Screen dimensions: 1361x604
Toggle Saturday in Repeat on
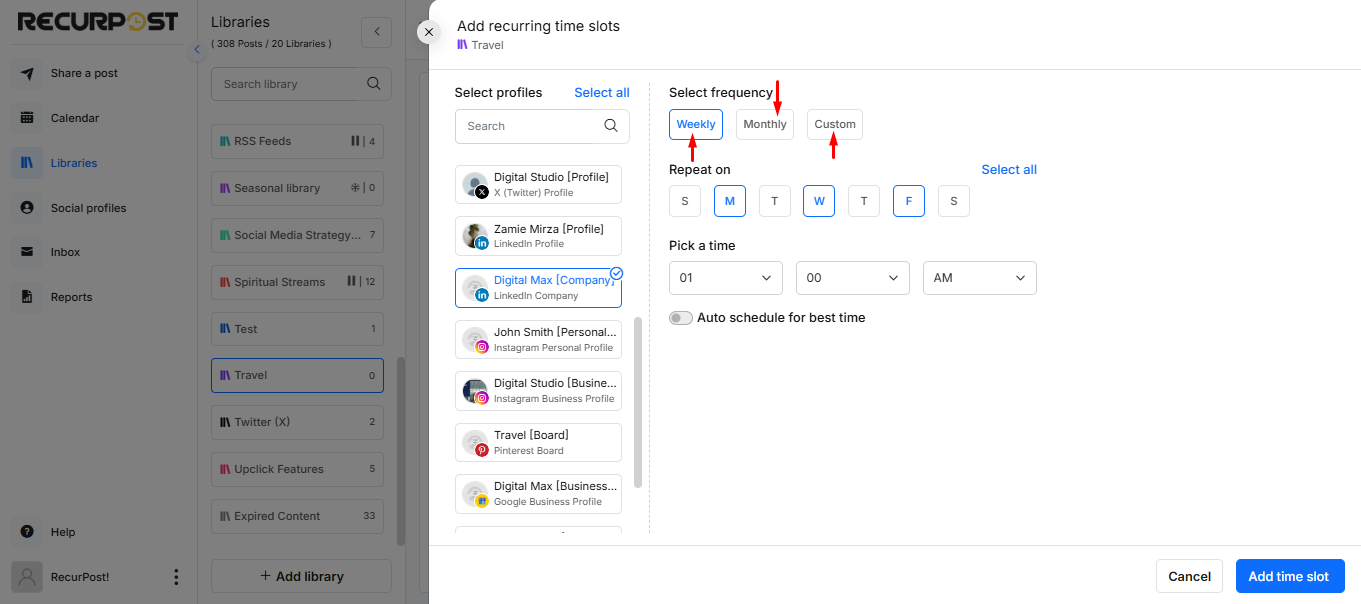pyautogui.click(x=954, y=201)
